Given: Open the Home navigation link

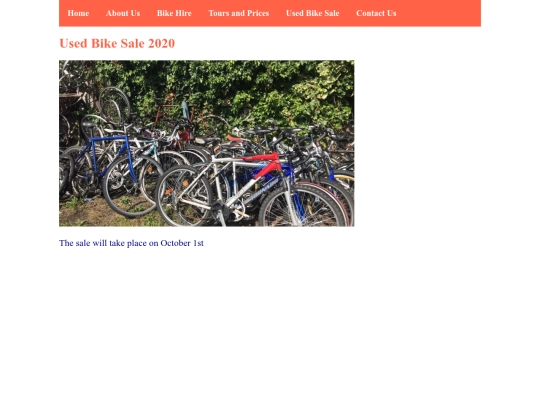Looking at the screenshot, I should coord(78,13).
